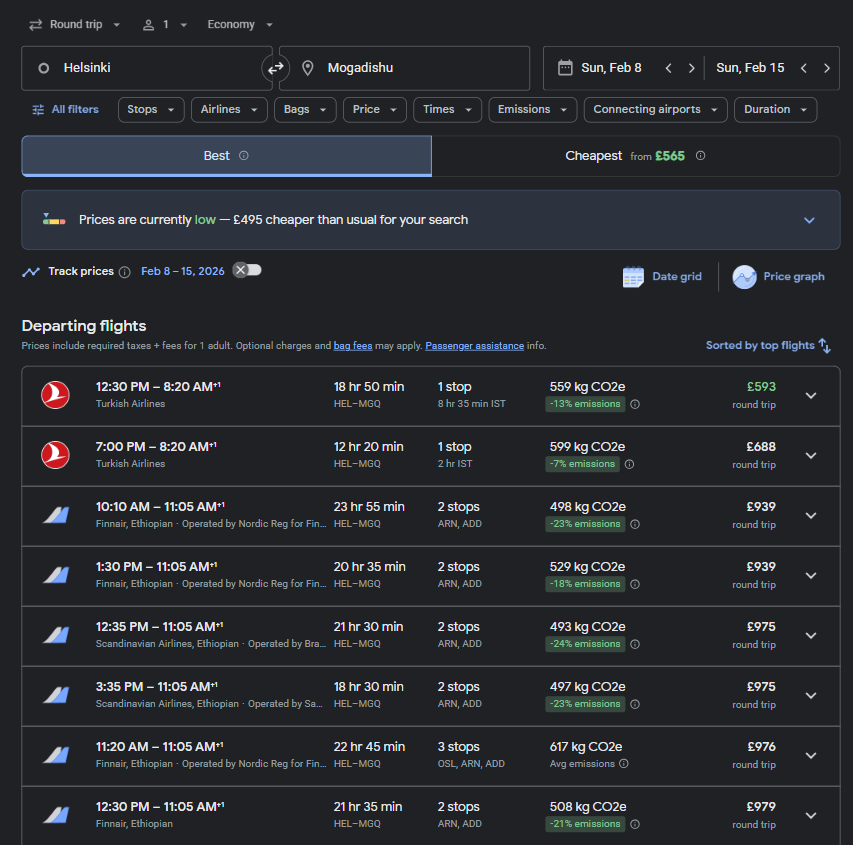The image size is (853, 845).
Task: Click the swap origin and destination icon
Action: (275, 68)
